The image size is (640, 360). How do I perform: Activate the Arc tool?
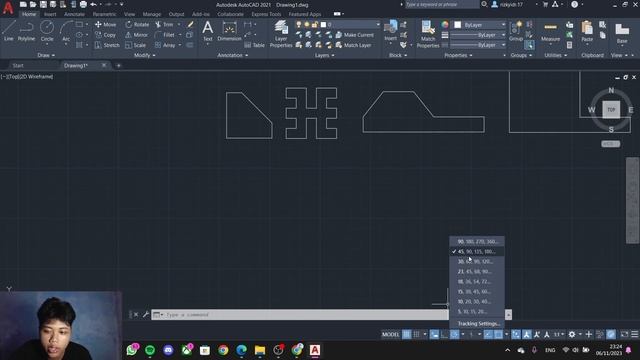pyautogui.click(x=66, y=31)
